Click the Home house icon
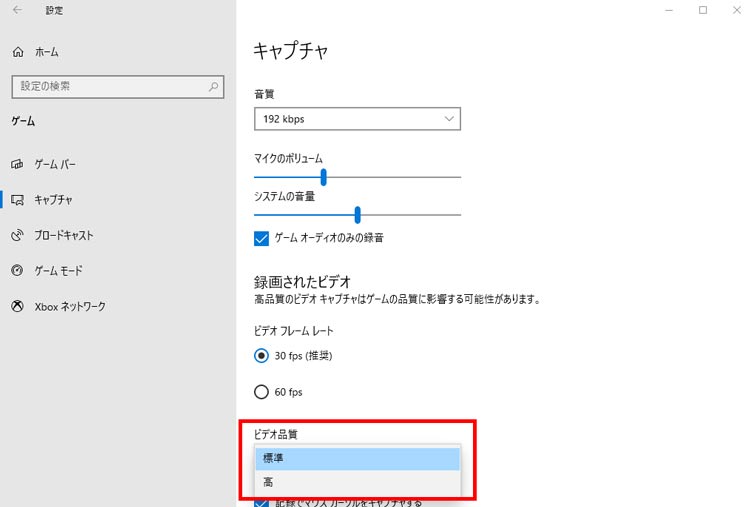750x507 pixels. (x=18, y=52)
